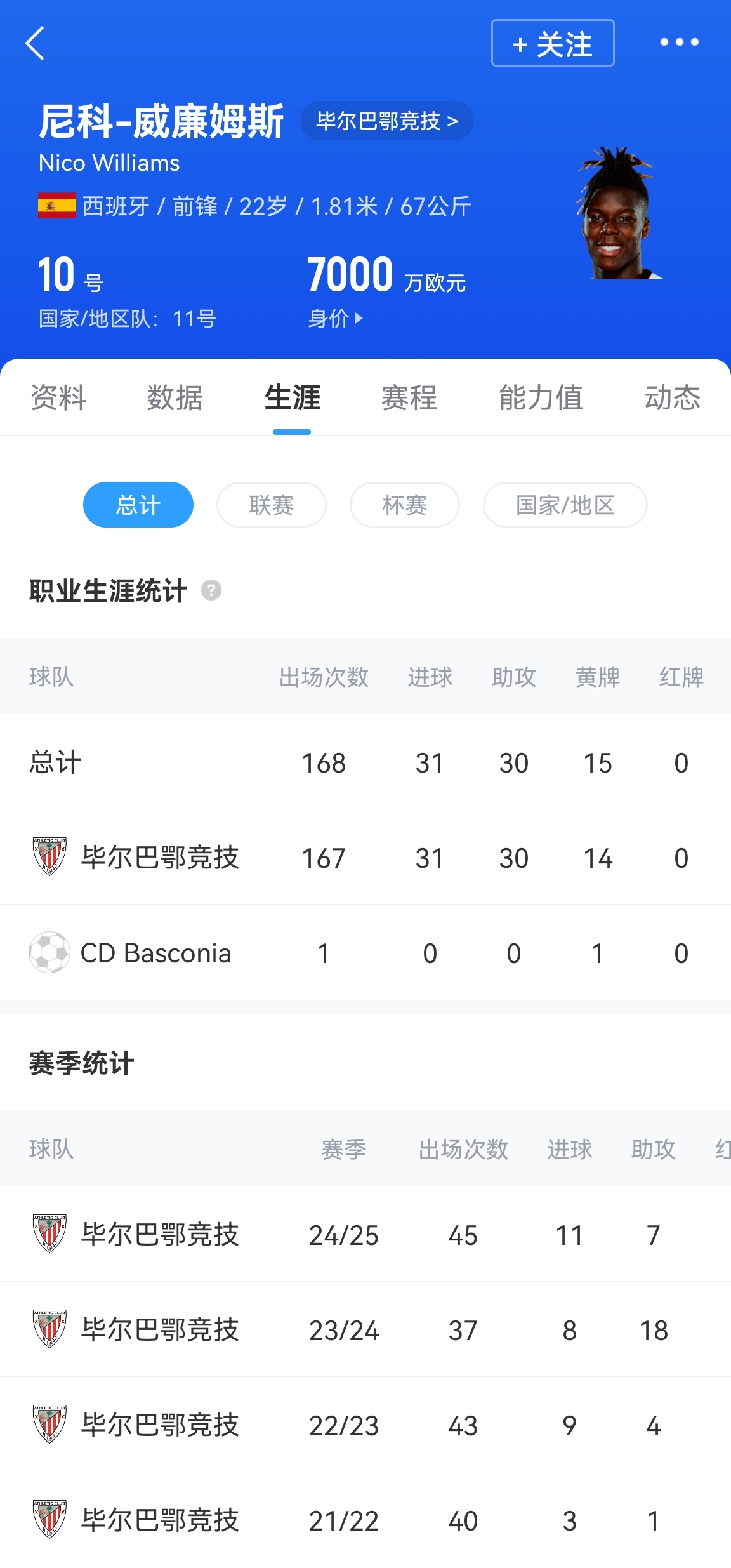Open the 赛程 tab
The image size is (731, 1568).
(409, 398)
